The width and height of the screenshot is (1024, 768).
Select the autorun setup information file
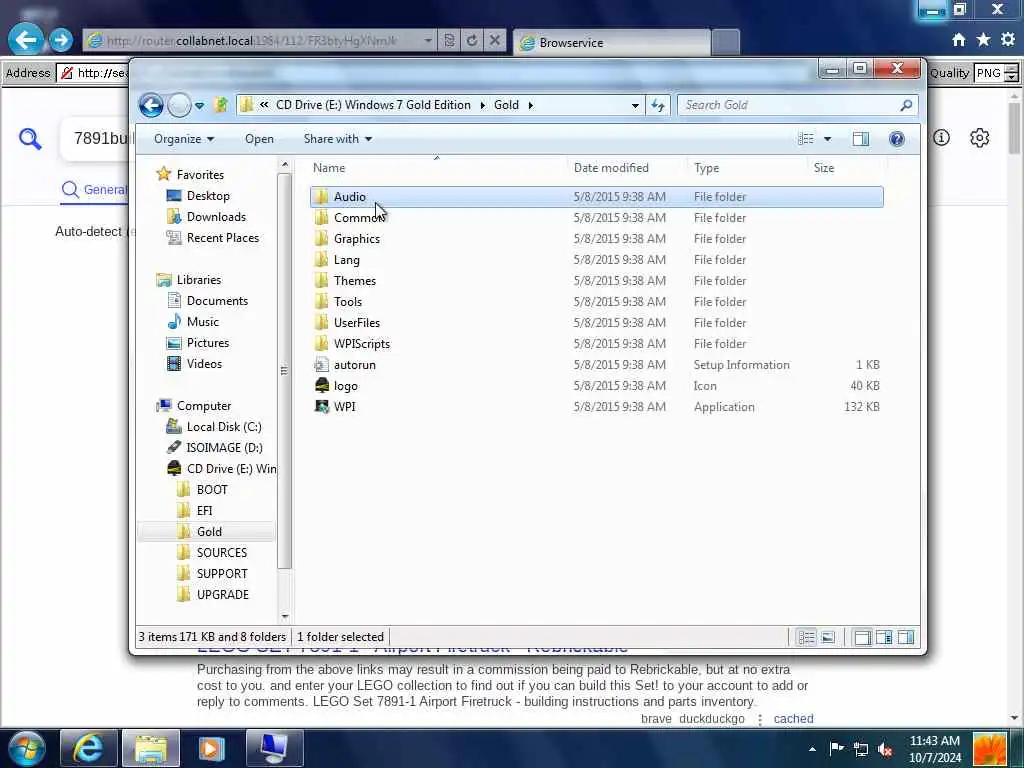(x=596, y=365)
